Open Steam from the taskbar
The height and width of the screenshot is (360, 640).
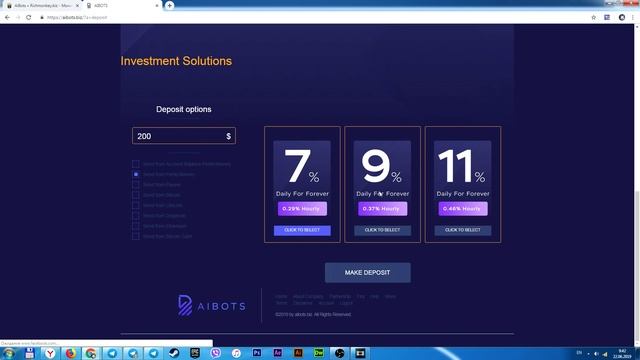(174, 353)
